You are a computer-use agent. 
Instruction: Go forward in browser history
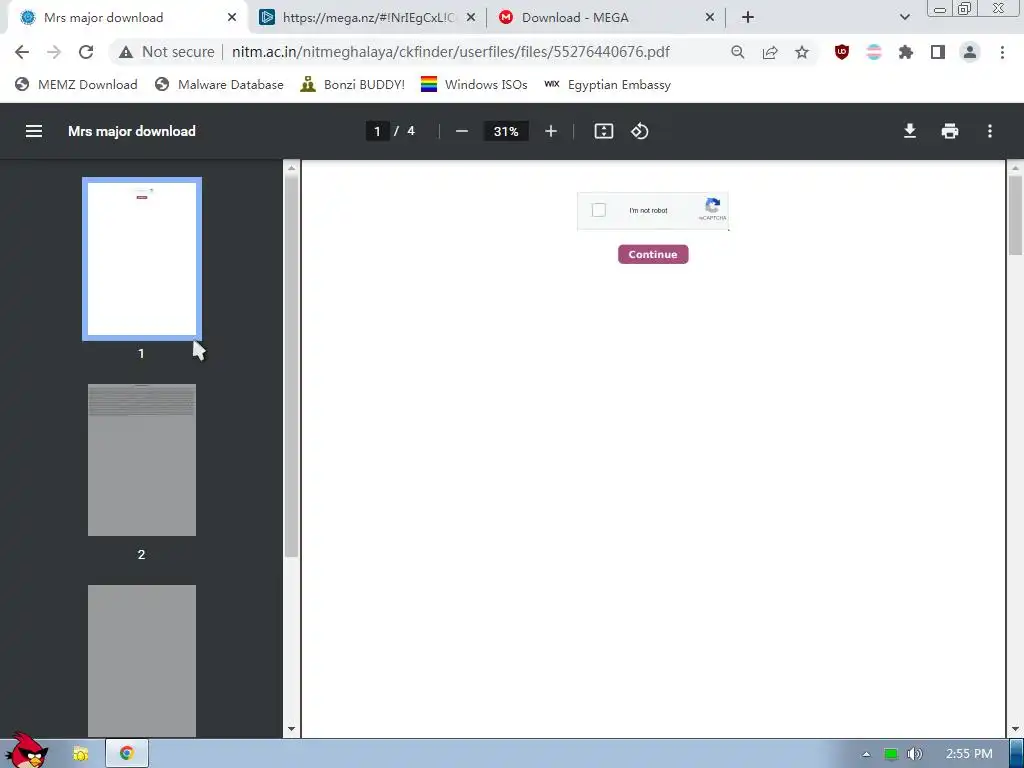click(54, 52)
